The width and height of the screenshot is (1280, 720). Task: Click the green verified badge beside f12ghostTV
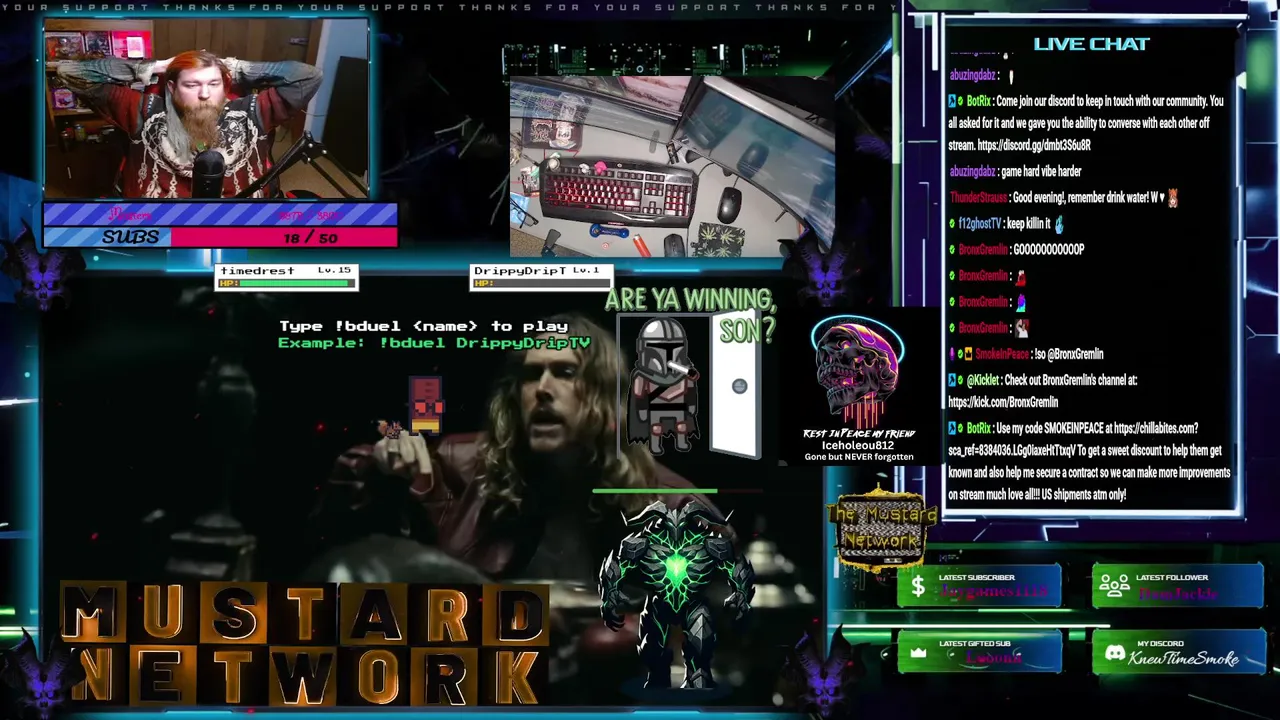tap(952, 224)
